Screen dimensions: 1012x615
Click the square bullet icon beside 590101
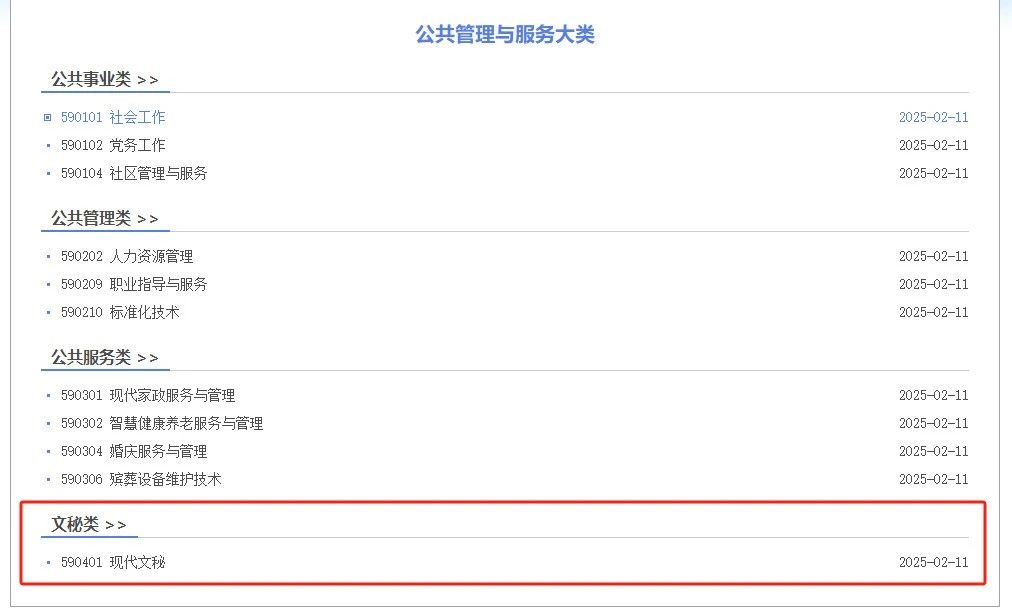[47, 117]
